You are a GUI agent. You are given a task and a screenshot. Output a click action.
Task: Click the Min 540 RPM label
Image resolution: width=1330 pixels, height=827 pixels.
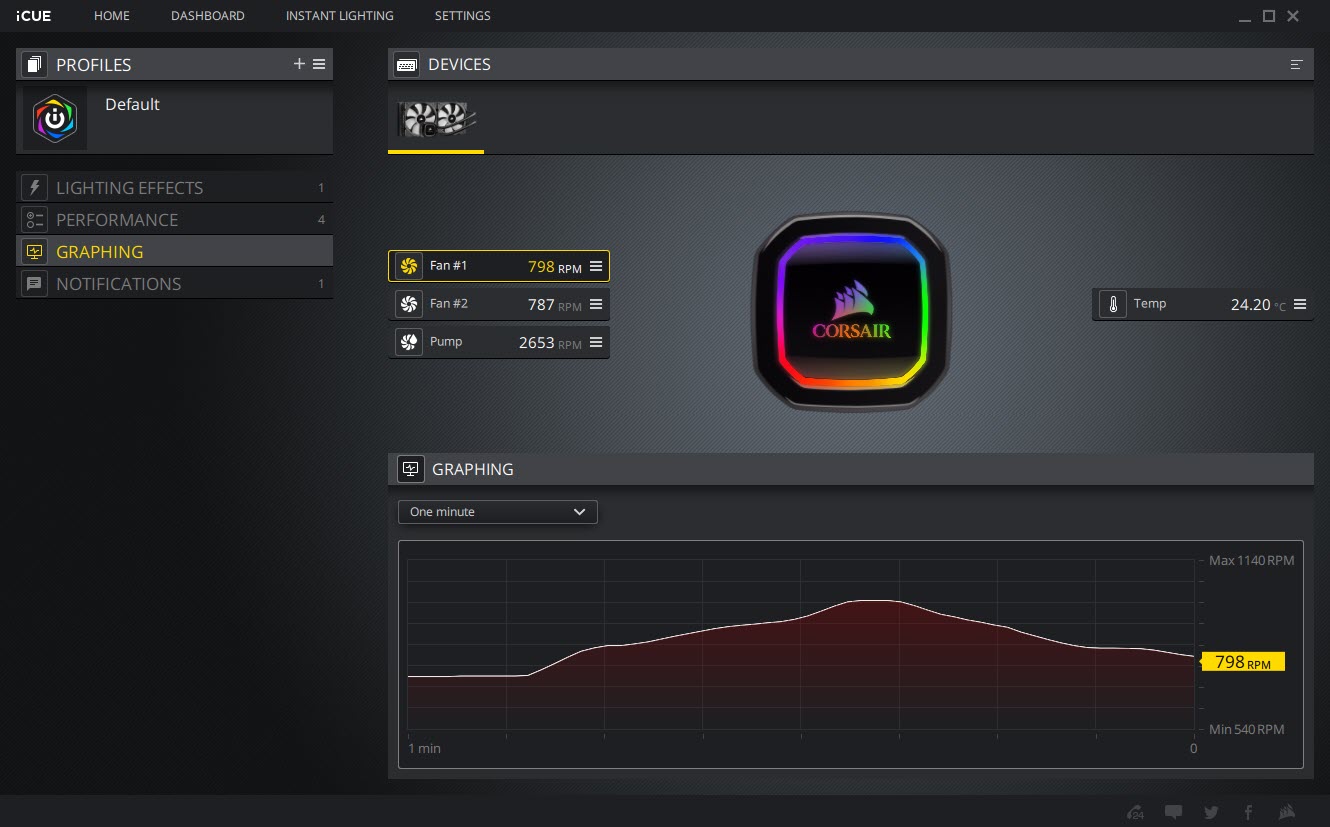pyautogui.click(x=1246, y=729)
